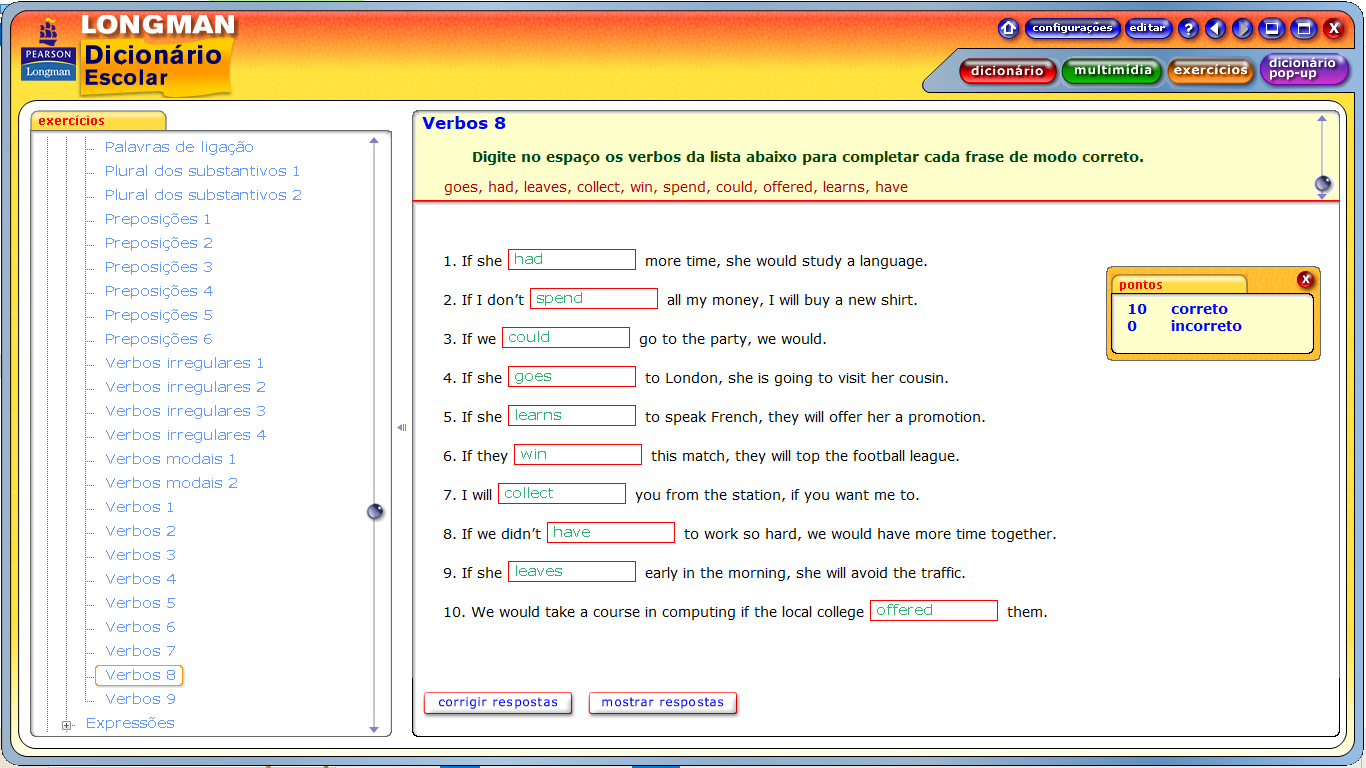The height and width of the screenshot is (768, 1366).
Task: Focus the sentence 10 field containing 'offered'
Action: [934, 611]
